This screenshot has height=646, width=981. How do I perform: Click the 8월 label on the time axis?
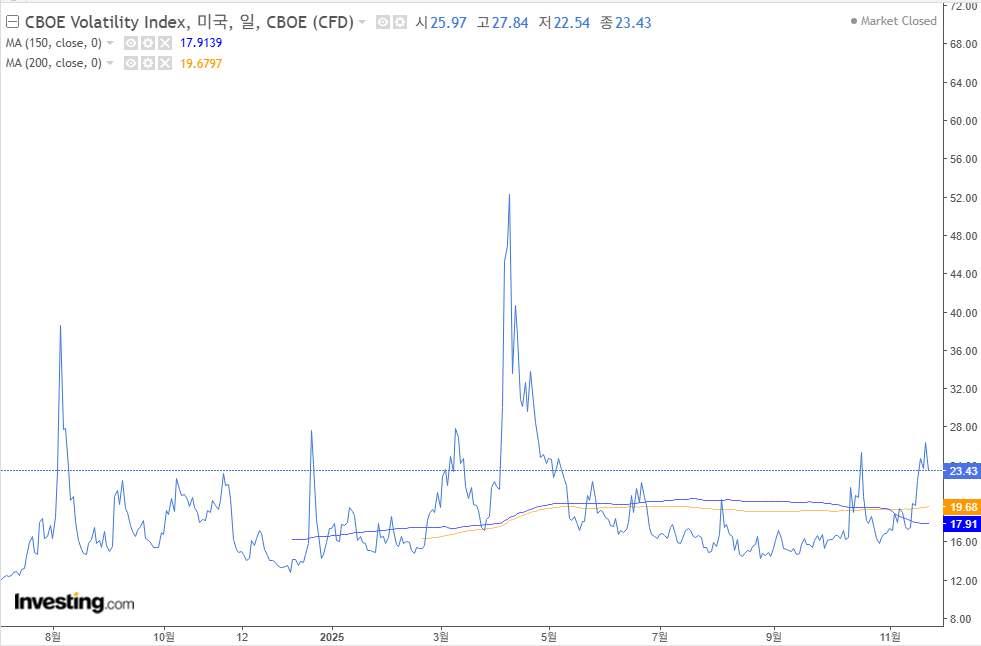point(53,637)
